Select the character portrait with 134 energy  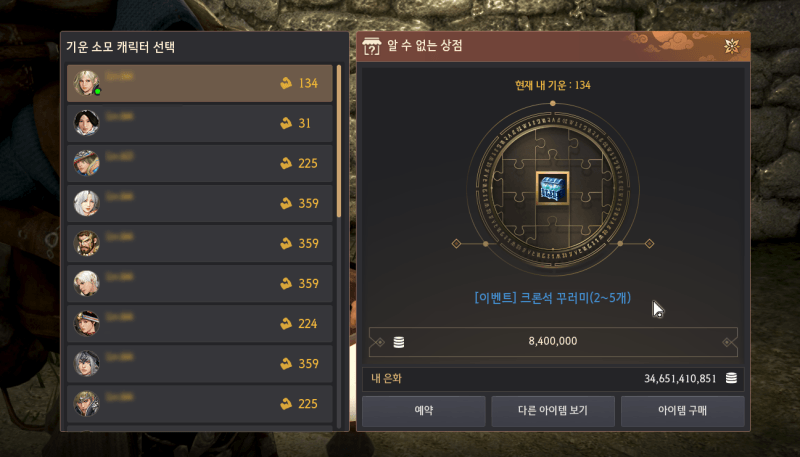(87, 83)
